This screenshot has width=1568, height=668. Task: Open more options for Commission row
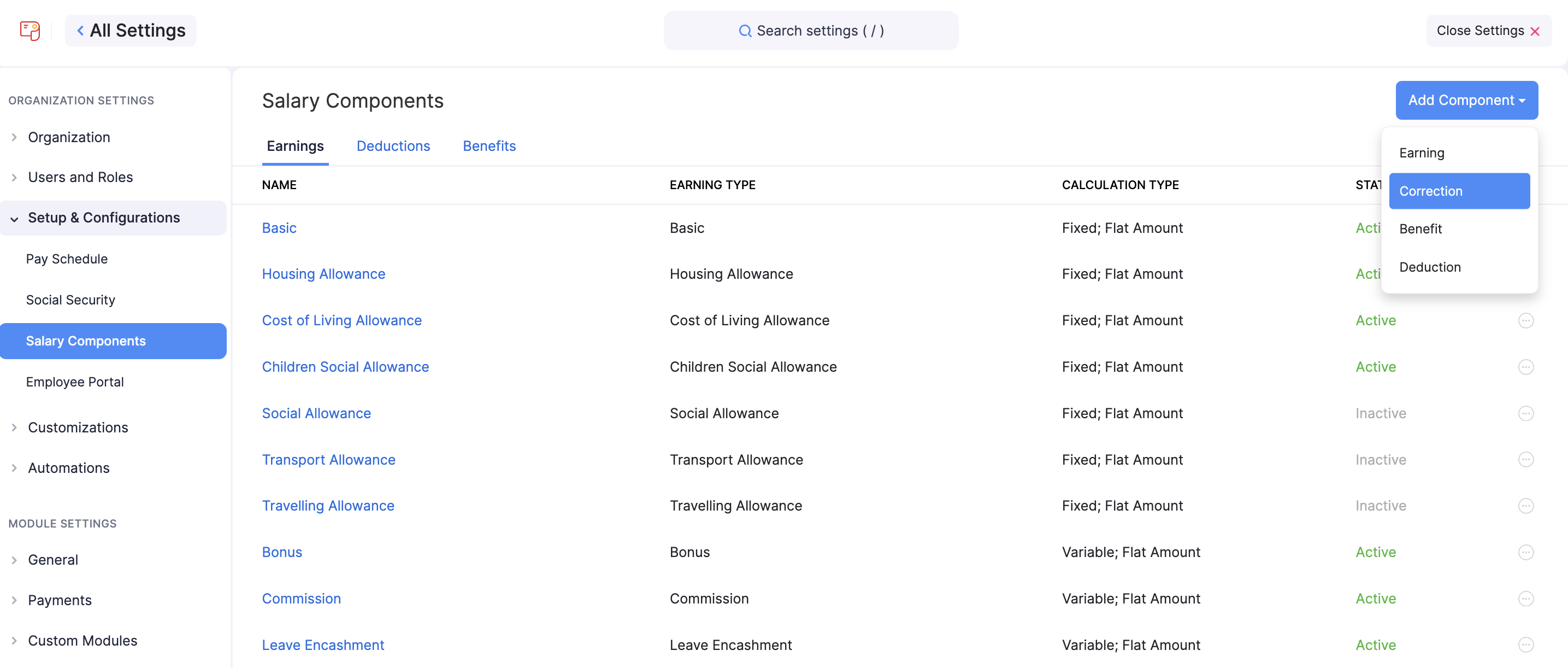click(x=1525, y=598)
